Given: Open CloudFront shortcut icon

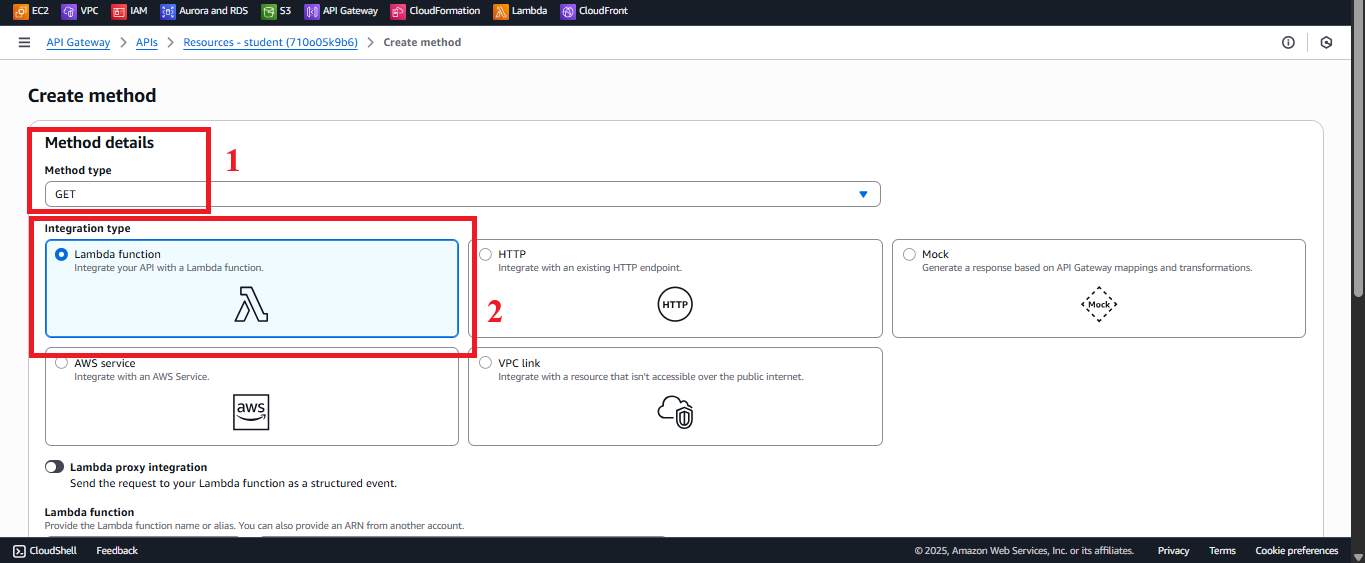Looking at the screenshot, I should (568, 11).
